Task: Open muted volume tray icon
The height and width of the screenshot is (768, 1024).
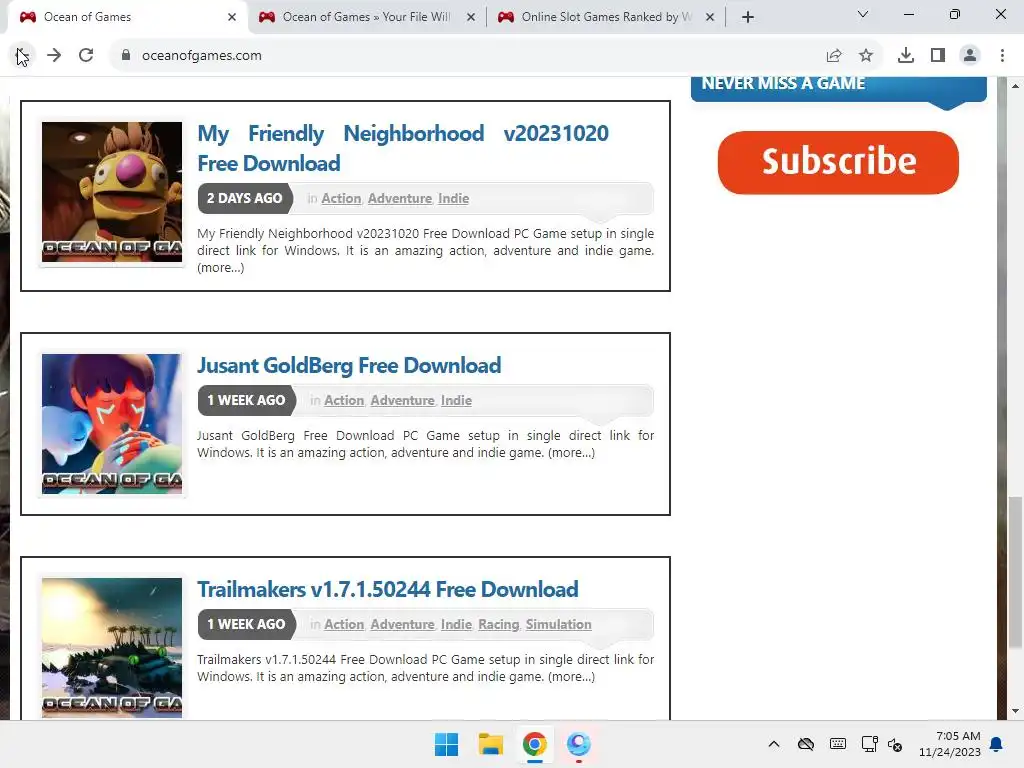Action: pyautogui.click(x=895, y=744)
